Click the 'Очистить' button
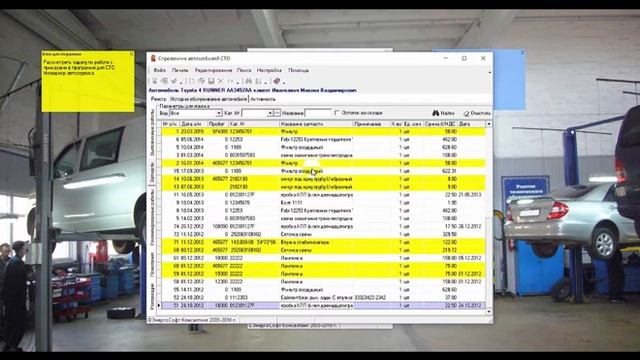Viewport: 640px width, 360px height. point(477,113)
